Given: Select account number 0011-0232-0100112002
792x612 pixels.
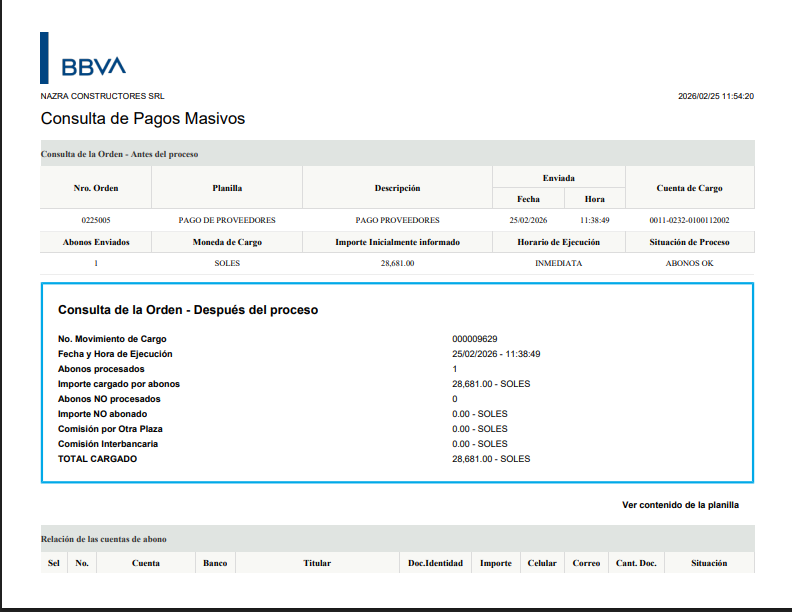Looking at the screenshot, I should pos(689,220).
